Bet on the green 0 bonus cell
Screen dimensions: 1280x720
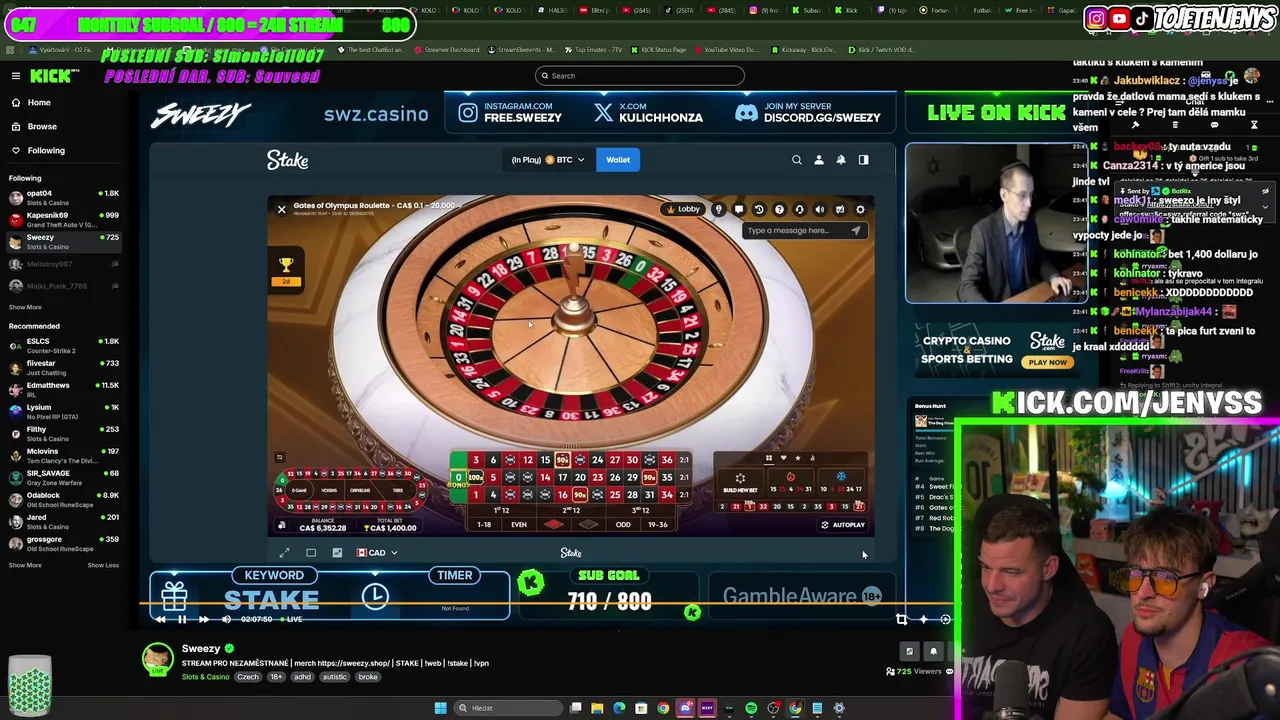[x=458, y=477]
